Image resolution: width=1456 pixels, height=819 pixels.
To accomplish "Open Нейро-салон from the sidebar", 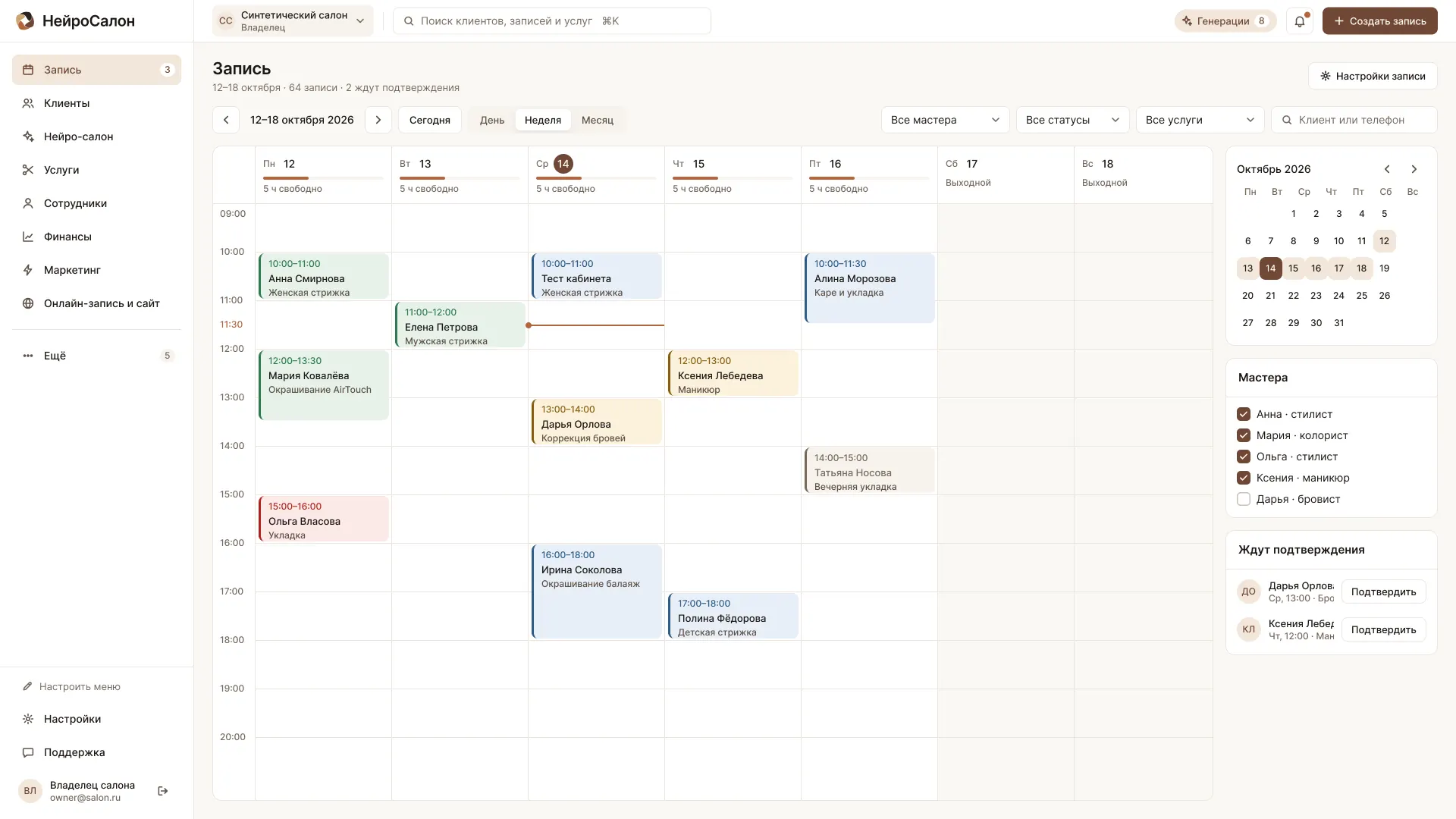I will tap(96, 136).
